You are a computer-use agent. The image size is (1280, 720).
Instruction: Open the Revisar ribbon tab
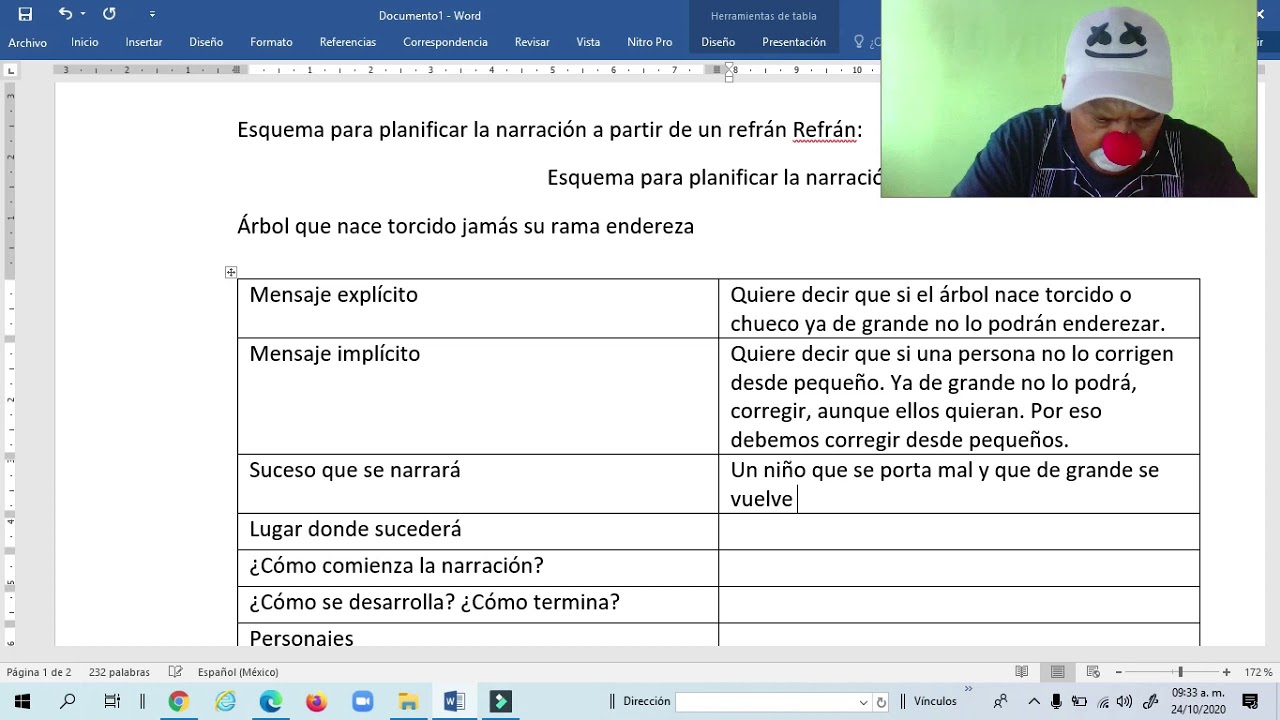[532, 42]
